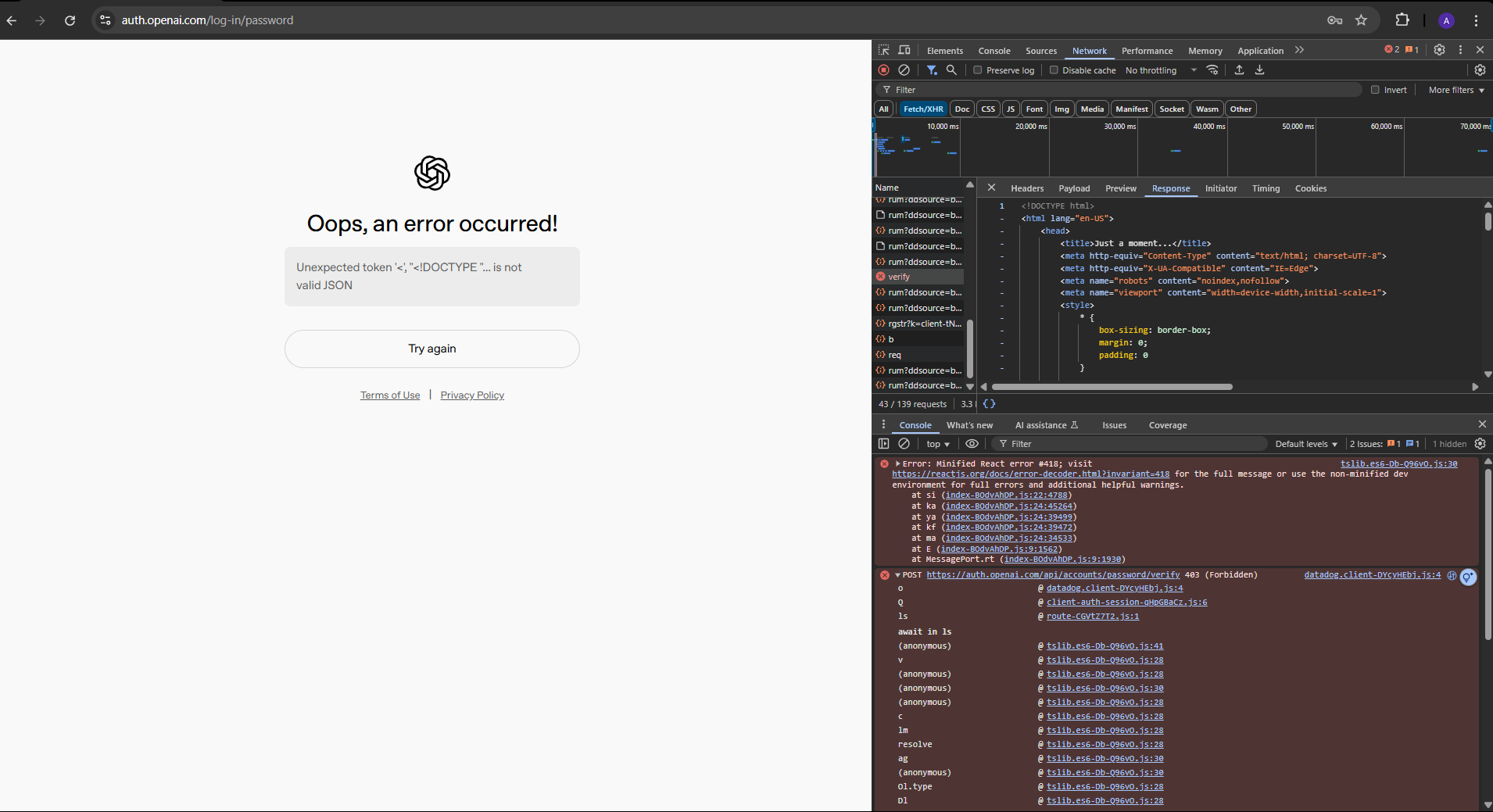Expand the Minified React error message
Screen dimensions: 1493x812
(x=898, y=464)
